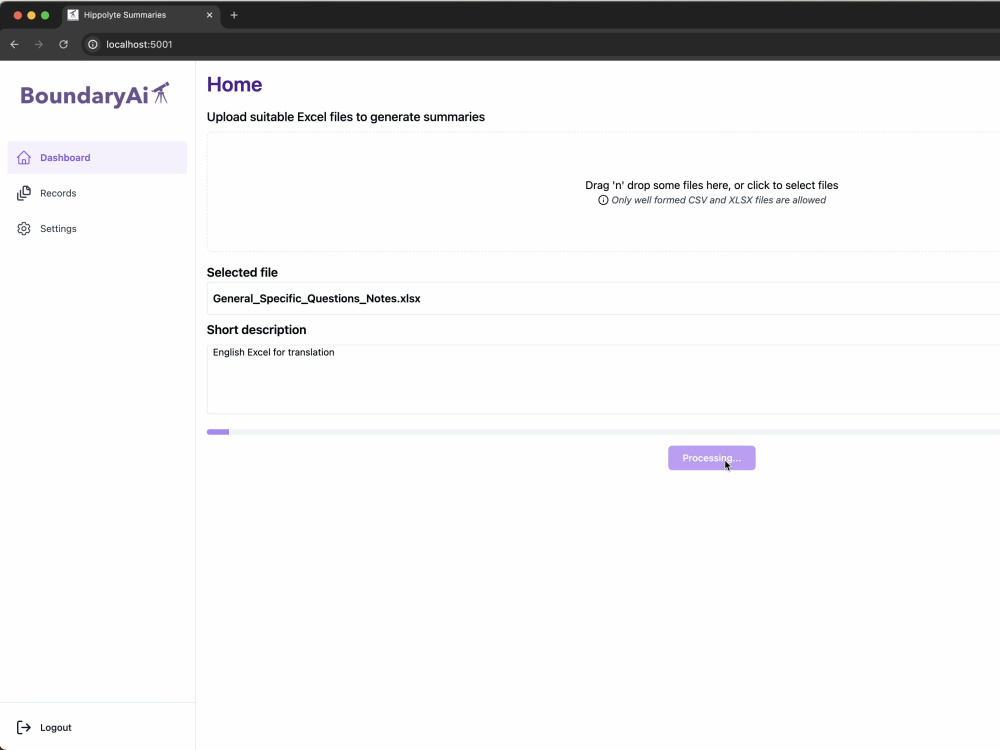
Task: Open a new browser tab with plus
Action: pyautogui.click(x=234, y=15)
